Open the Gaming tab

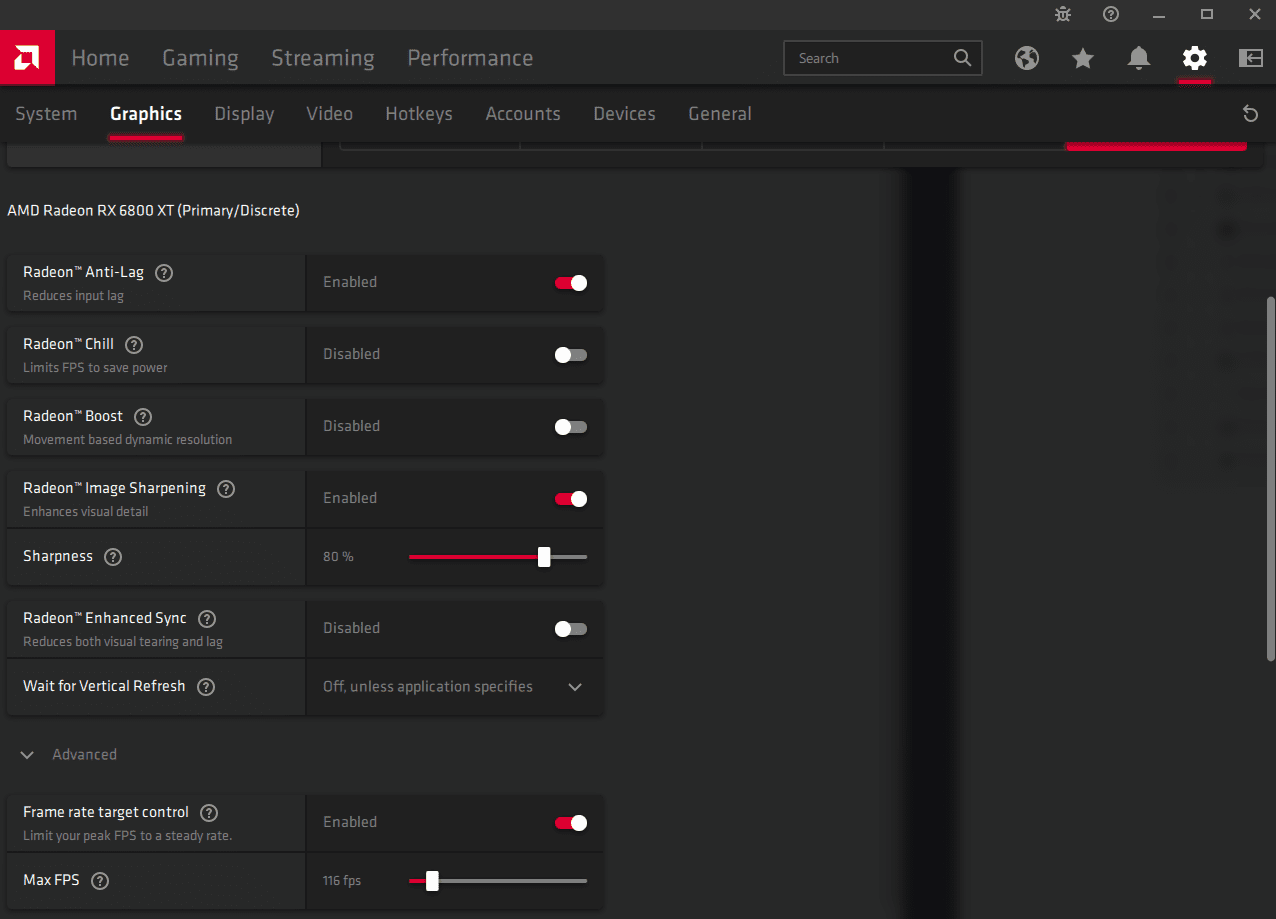pyautogui.click(x=200, y=58)
